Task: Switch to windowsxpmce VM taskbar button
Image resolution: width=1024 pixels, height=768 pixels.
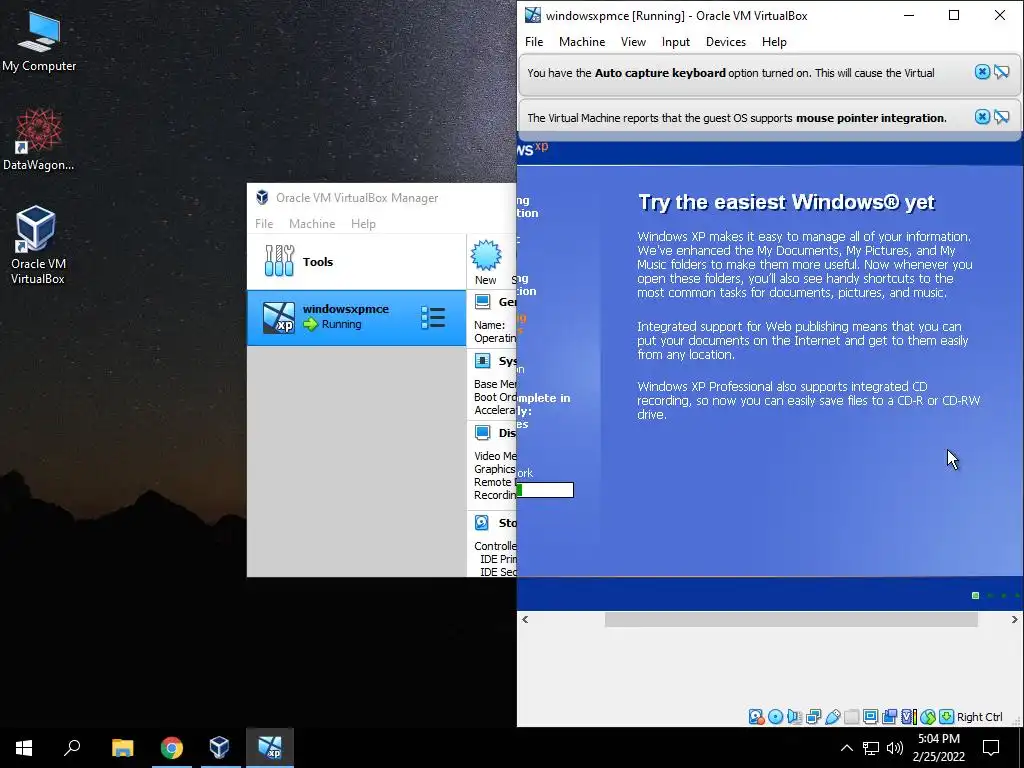Action: (270, 747)
